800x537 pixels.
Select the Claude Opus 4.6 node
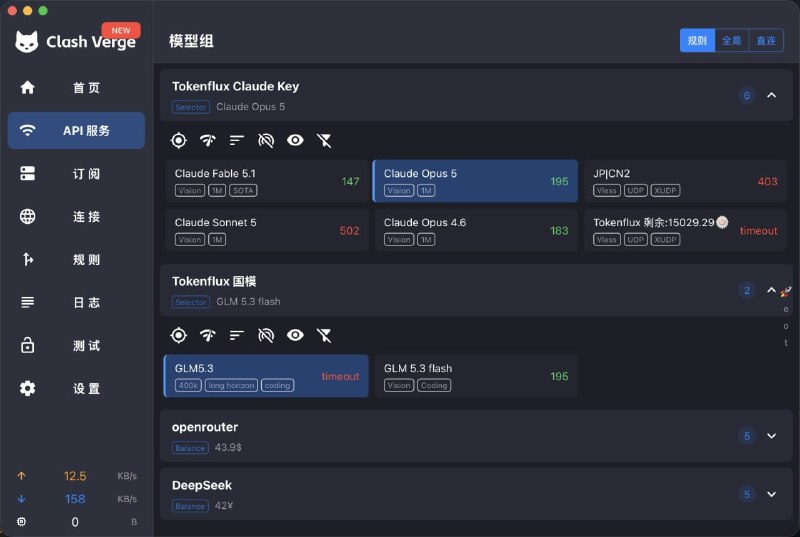[x=476, y=230]
